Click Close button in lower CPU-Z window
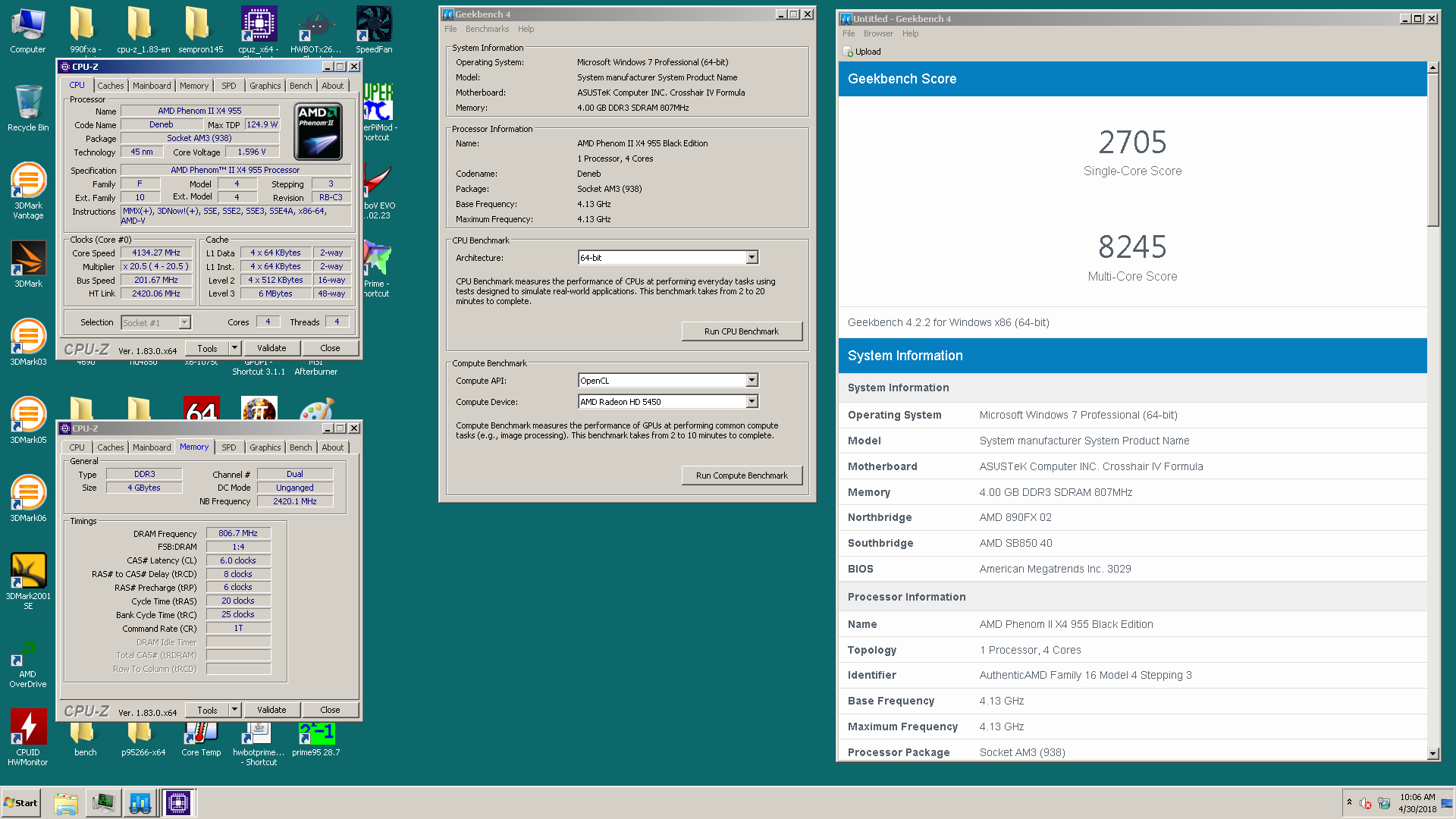Viewport: 1456px width, 819px height. click(x=330, y=710)
